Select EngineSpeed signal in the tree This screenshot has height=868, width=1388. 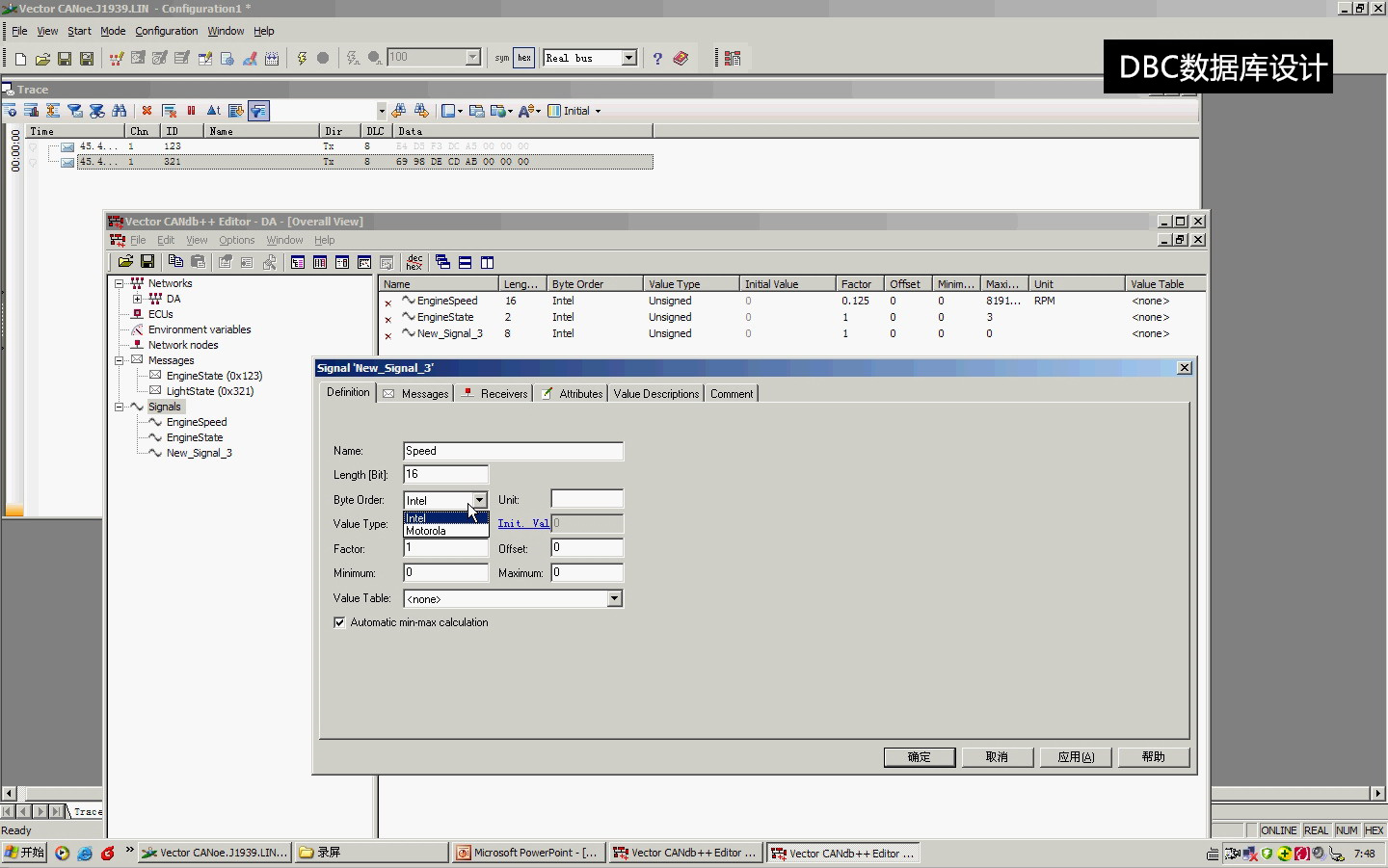197,422
